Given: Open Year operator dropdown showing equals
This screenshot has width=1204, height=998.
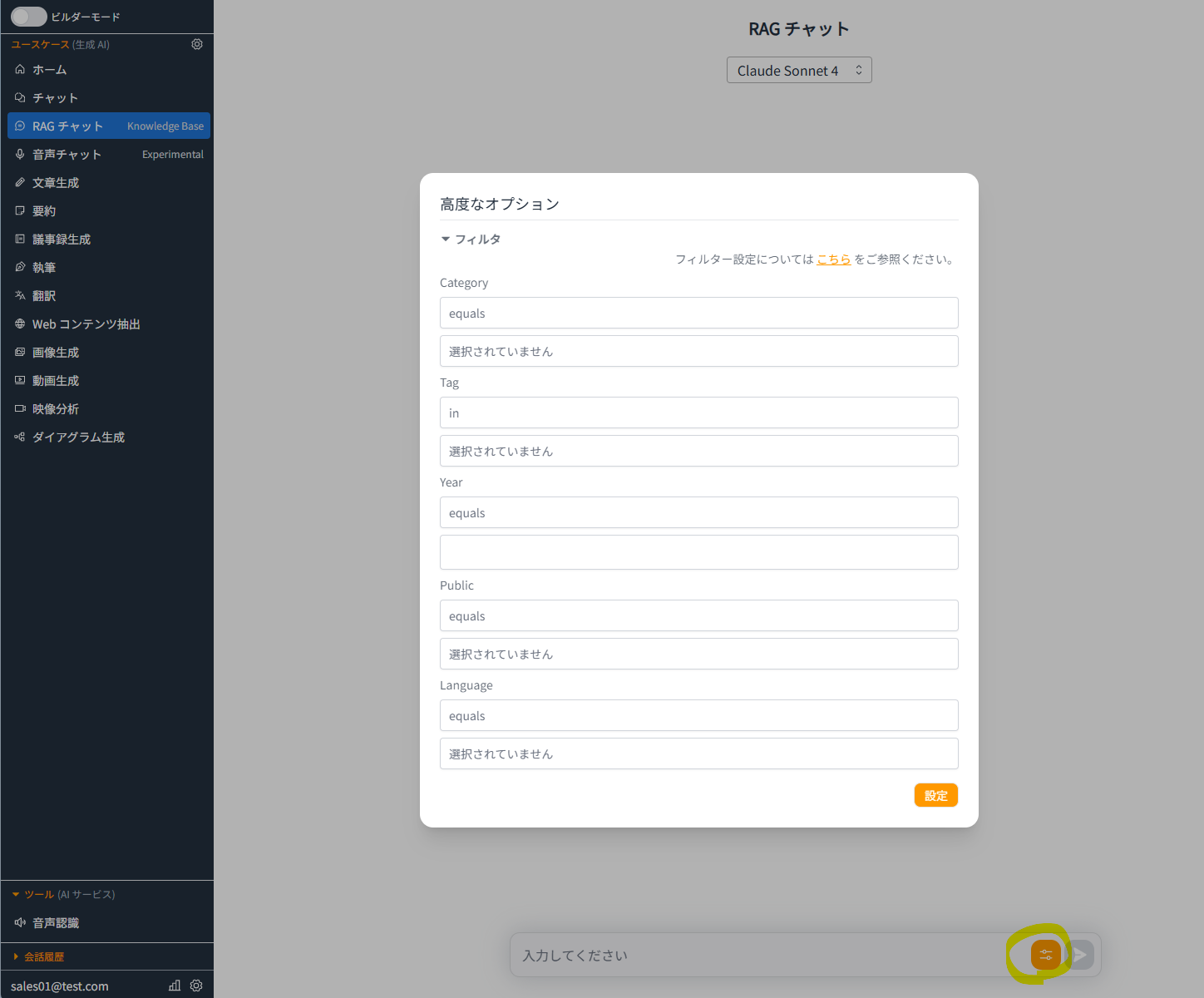Looking at the screenshot, I should (x=698, y=513).
